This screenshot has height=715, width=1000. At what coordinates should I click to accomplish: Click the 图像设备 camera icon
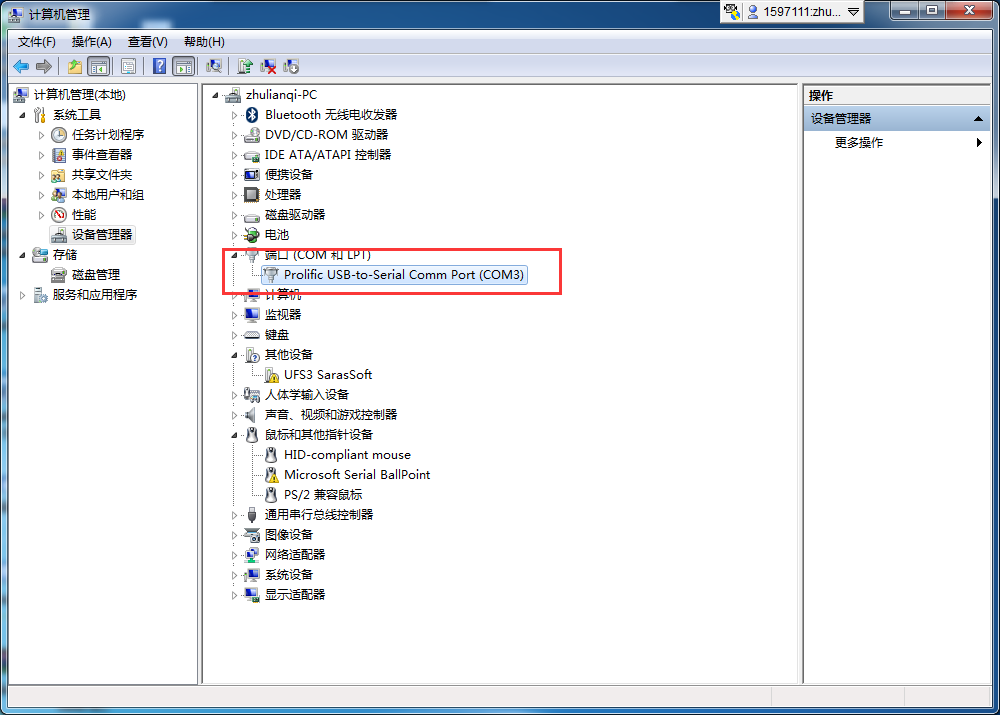pyautogui.click(x=252, y=534)
